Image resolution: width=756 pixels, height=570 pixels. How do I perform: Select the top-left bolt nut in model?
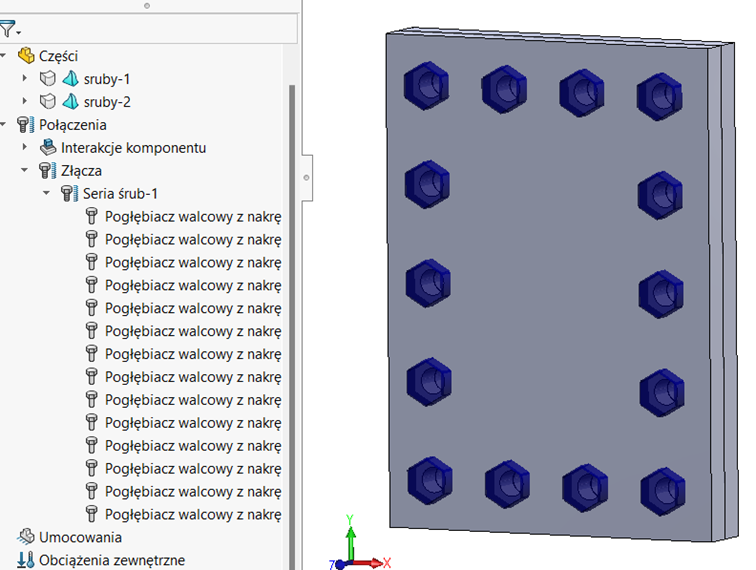pos(426,85)
